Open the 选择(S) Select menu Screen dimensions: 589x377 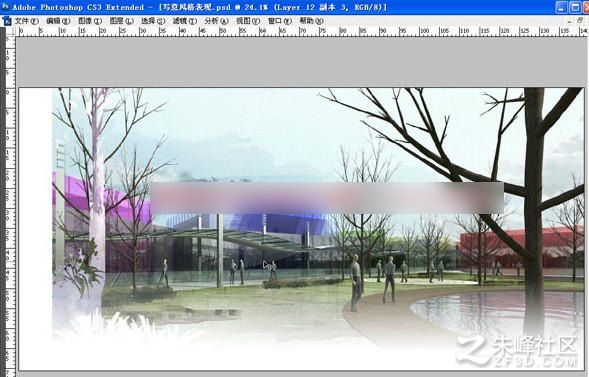click(153, 21)
